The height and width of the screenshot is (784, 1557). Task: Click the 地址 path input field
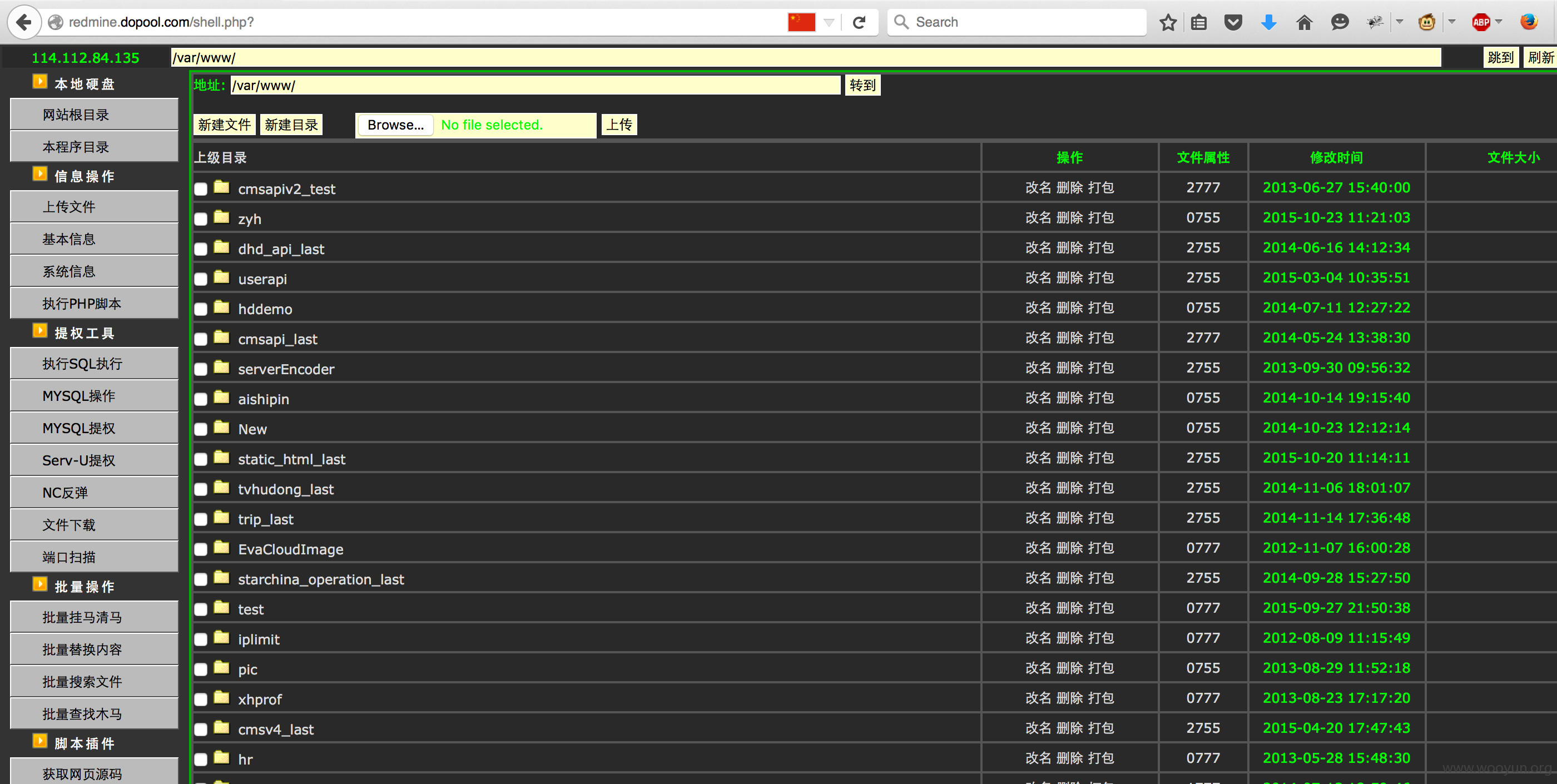pyautogui.click(x=535, y=85)
